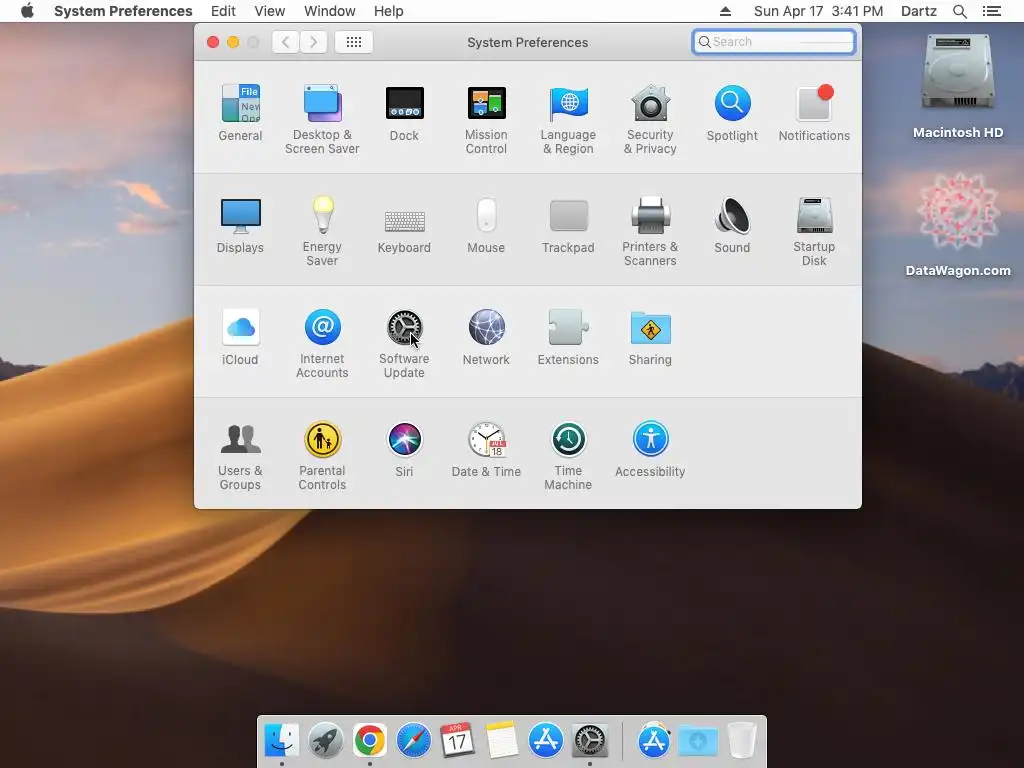
Task: Open Notification Center from menu bar
Action: (991, 11)
